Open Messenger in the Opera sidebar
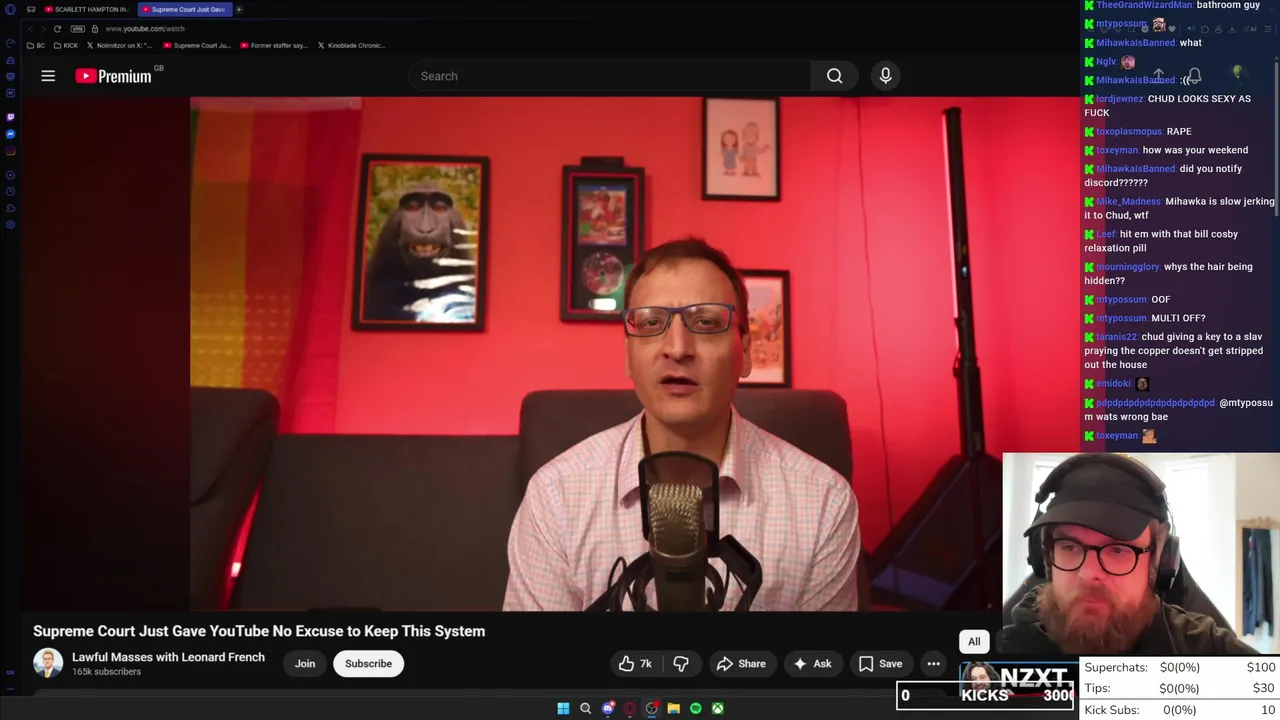Image resolution: width=1280 pixels, height=720 pixels. pos(10,134)
